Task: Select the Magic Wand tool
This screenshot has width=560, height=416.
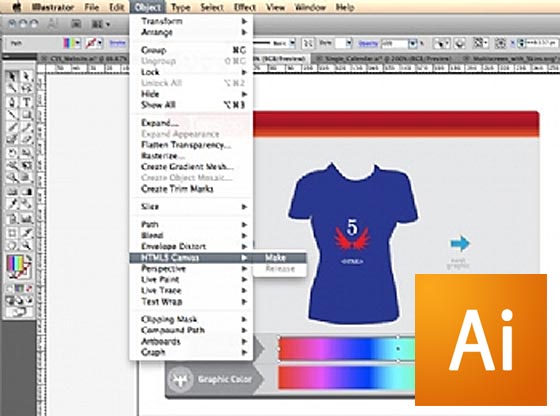Action: [x=12, y=88]
